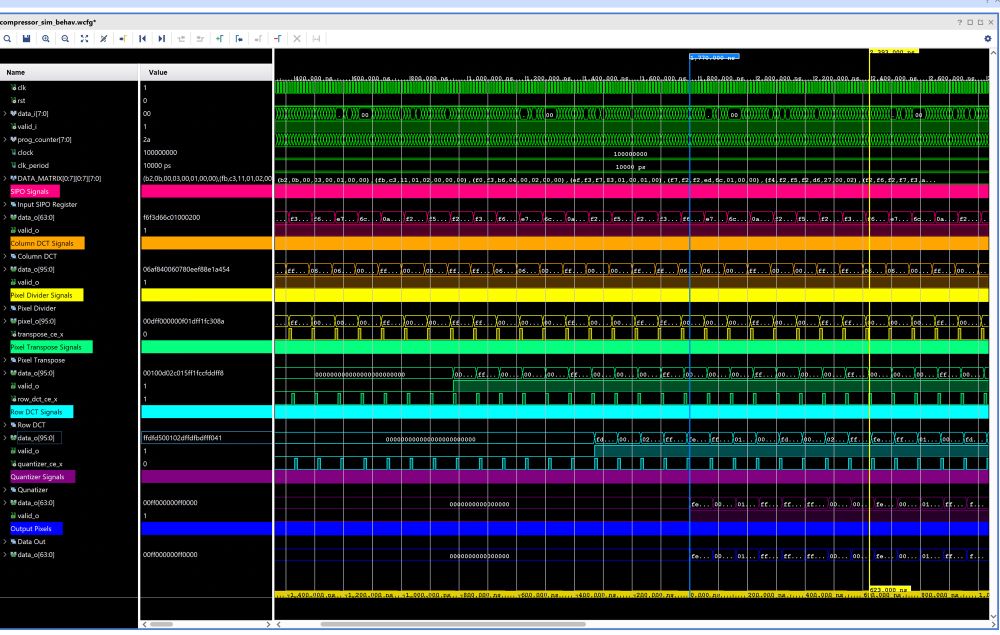Viewport: 1000px width, 635px height.
Task: Save the waveform configuration
Action: click(26, 39)
